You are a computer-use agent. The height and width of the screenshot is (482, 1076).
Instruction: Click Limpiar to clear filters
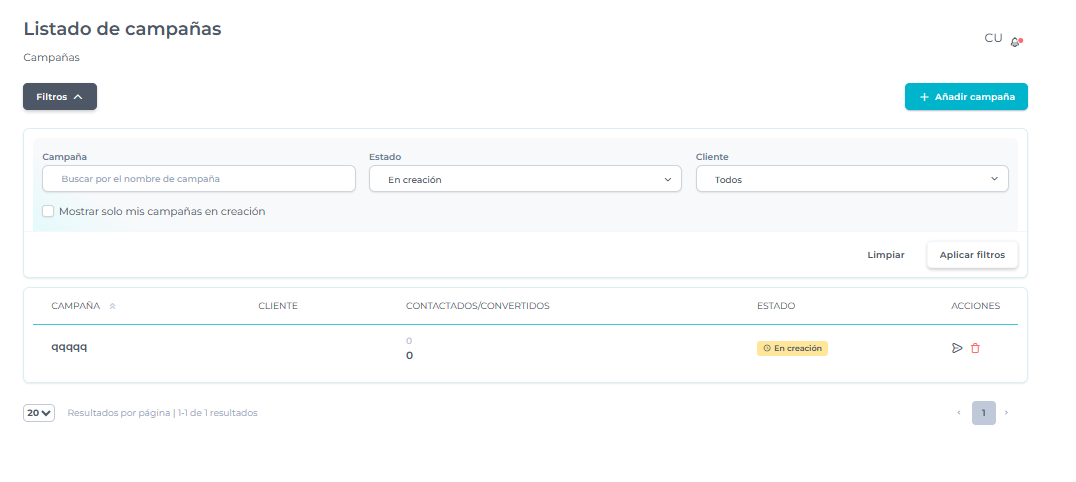pos(885,255)
